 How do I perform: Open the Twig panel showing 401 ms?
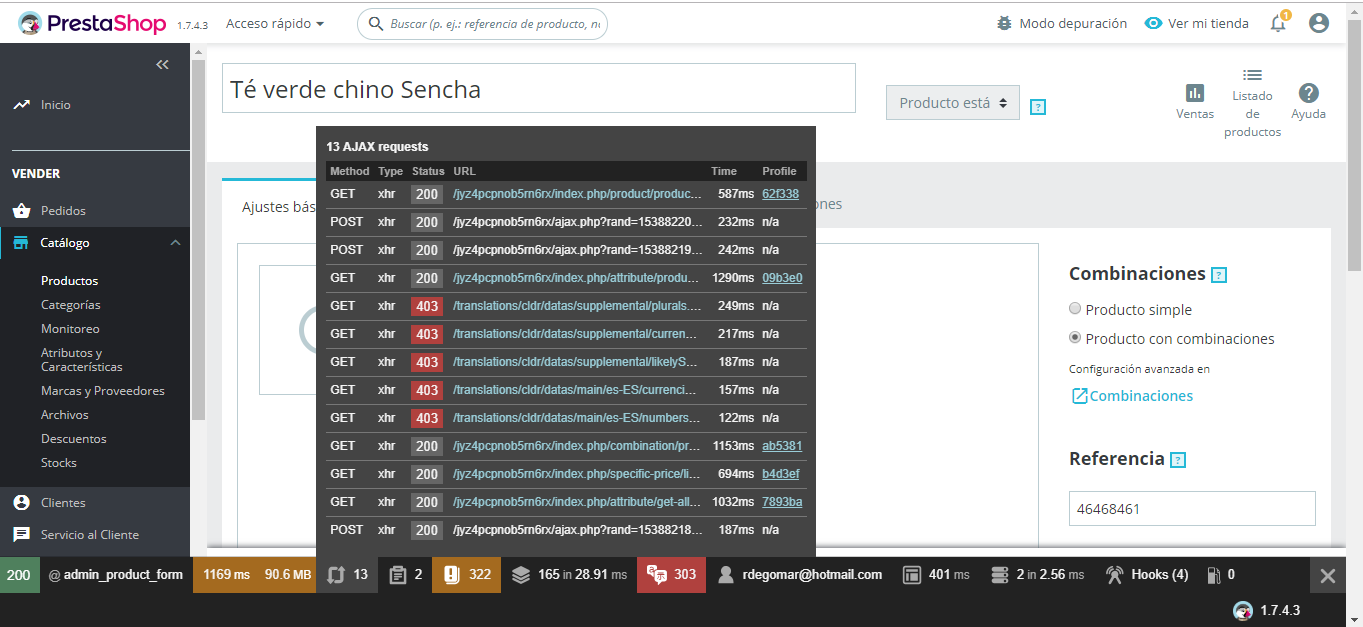(935, 574)
